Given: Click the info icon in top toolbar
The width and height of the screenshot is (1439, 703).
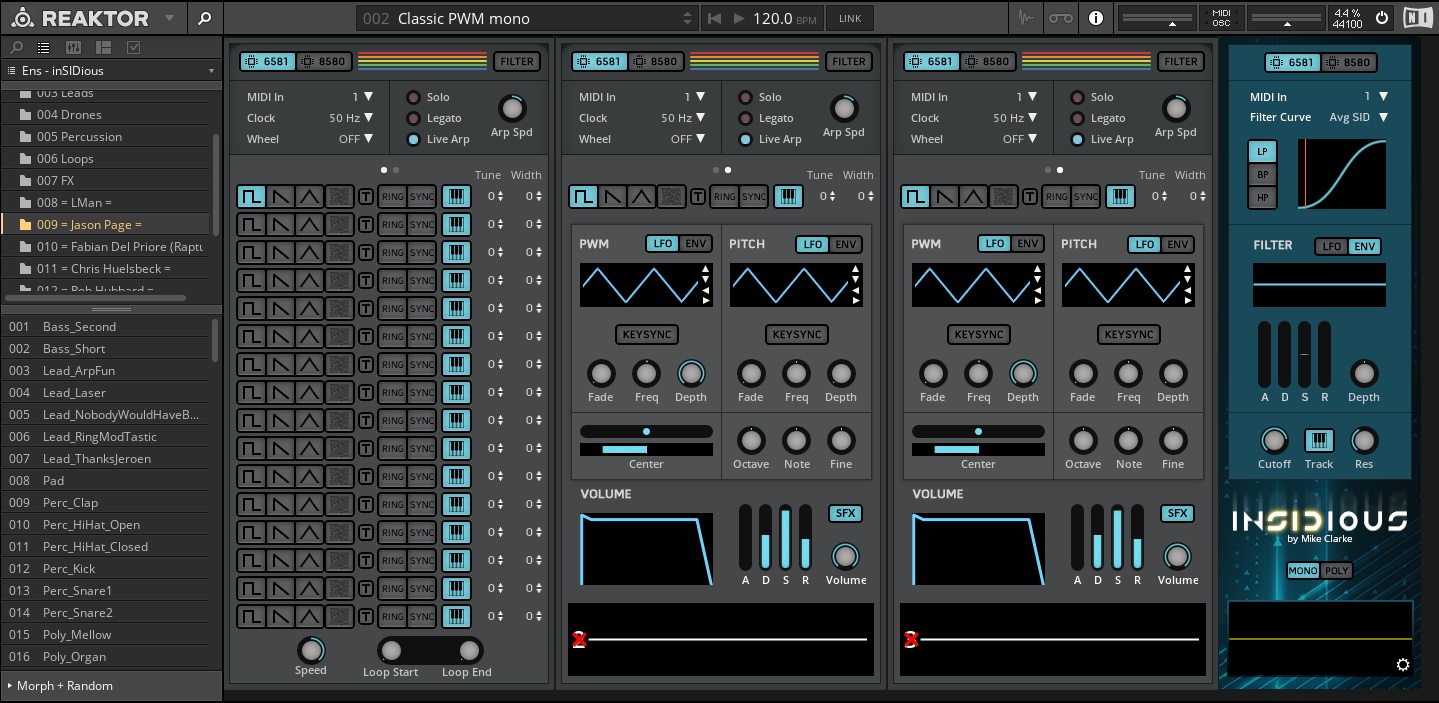Looking at the screenshot, I should 1095,18.
